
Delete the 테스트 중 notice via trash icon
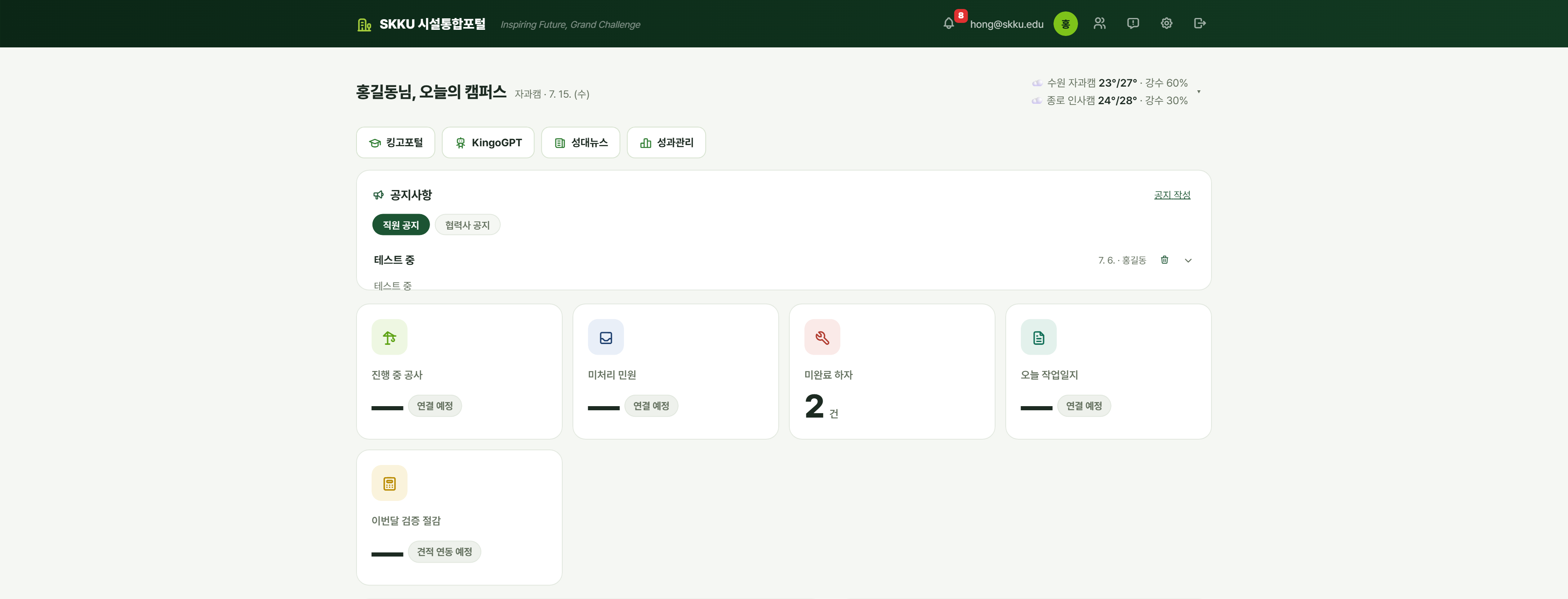(x=1165, y=260)
